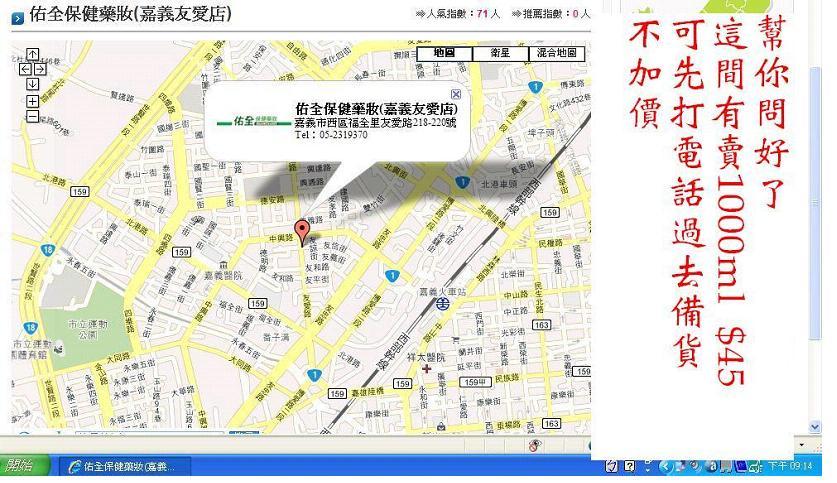Viewport: 837px width, 483px height.
Task: Zoom out with the minus button
Action: (x=32, y=116)
